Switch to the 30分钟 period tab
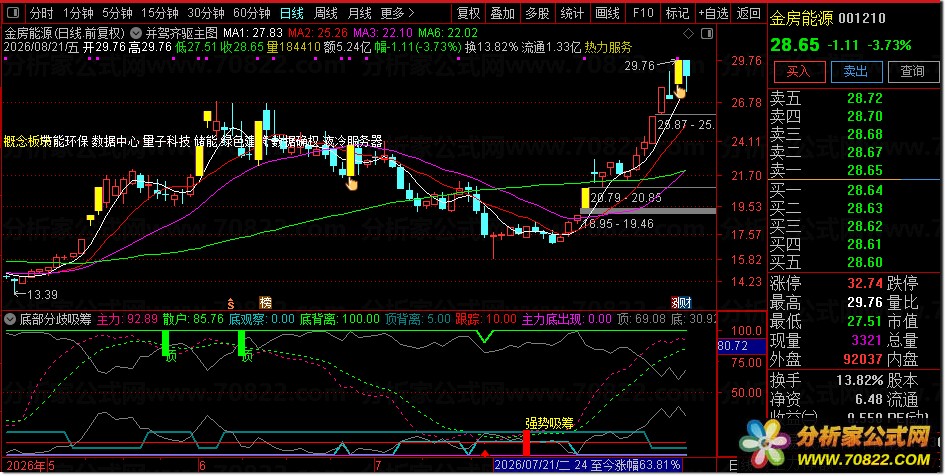 click(x=205, y=13)
